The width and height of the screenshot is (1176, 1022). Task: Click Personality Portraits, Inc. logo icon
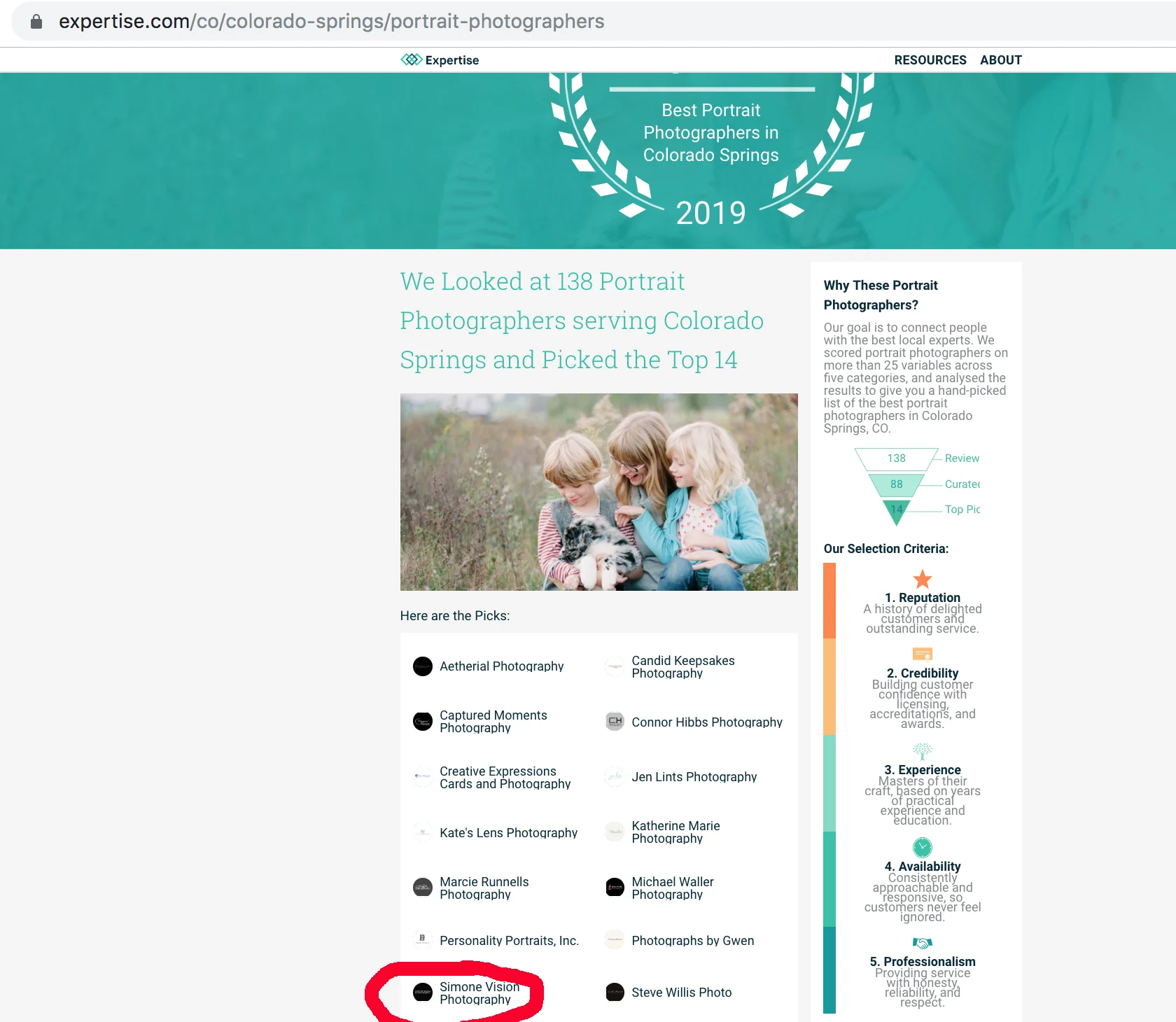click(423, 939)
